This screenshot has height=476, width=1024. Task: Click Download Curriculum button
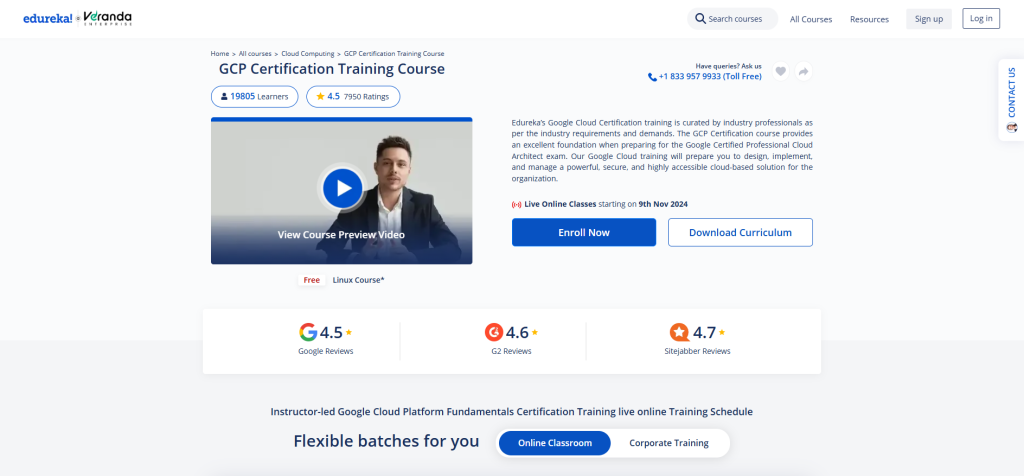click(x=740, y=232)
